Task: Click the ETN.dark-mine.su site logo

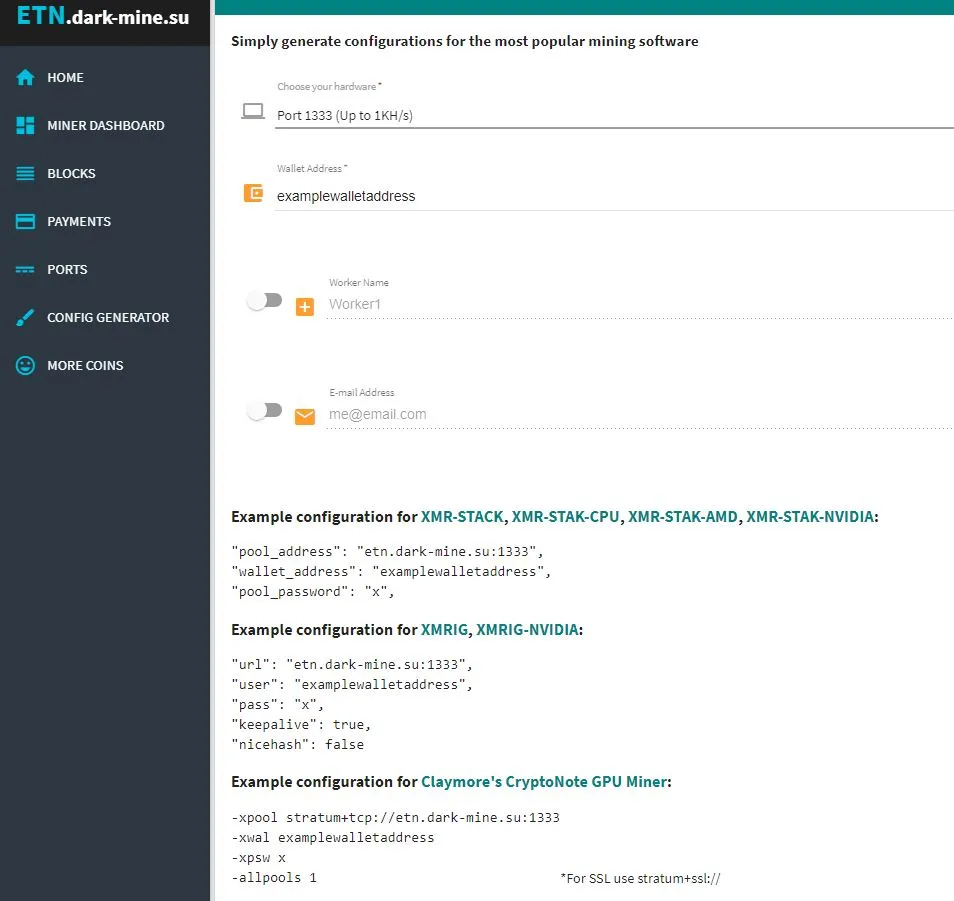Action: coord(103,17)
